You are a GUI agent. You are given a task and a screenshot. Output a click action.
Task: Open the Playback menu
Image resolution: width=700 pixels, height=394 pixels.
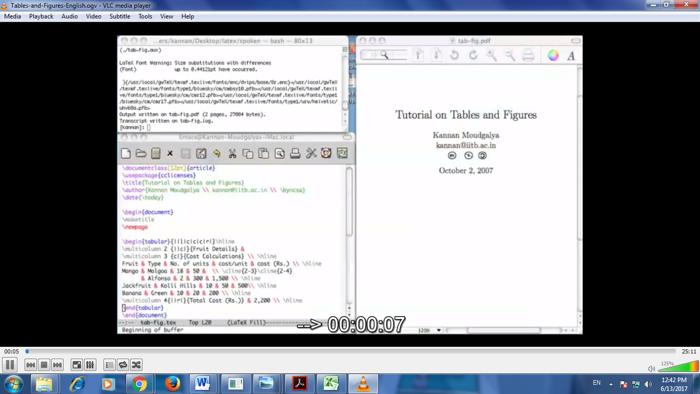pos(41,17)
